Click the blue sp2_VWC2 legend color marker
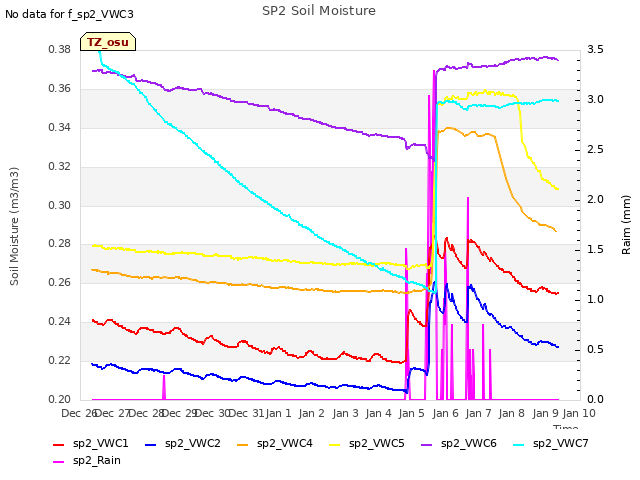 tap(151, 445)
